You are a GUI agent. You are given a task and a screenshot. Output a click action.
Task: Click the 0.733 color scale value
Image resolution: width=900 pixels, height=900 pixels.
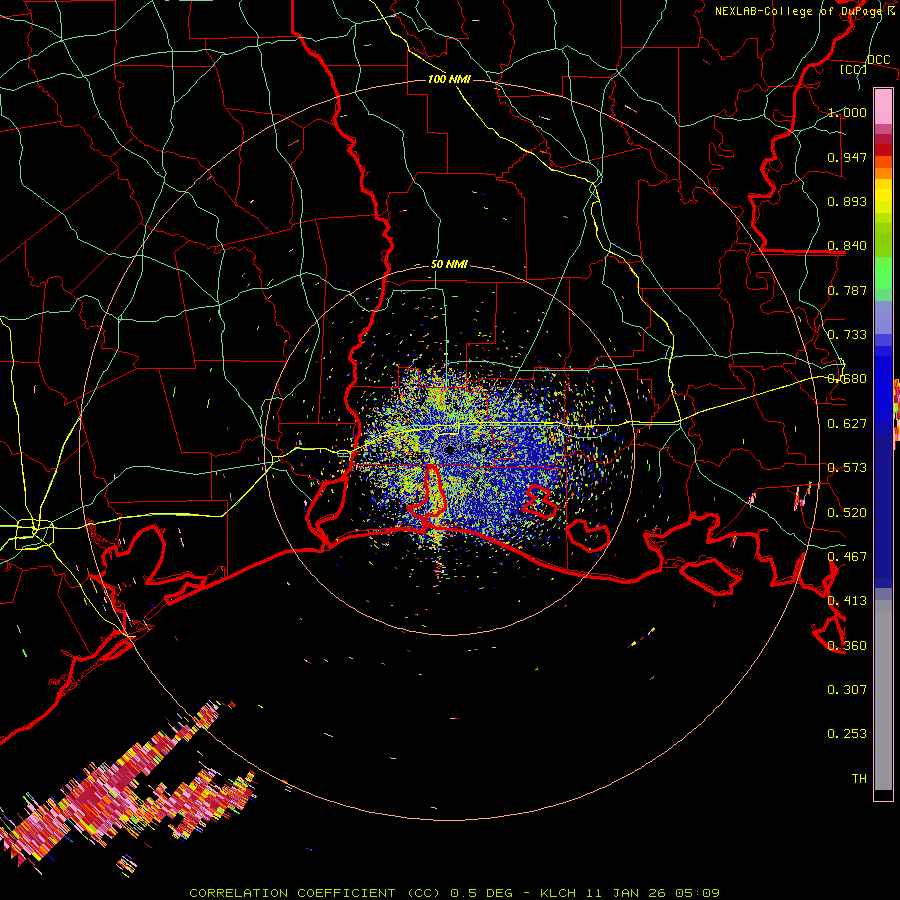pyautogui.click(x=847, y=335)
